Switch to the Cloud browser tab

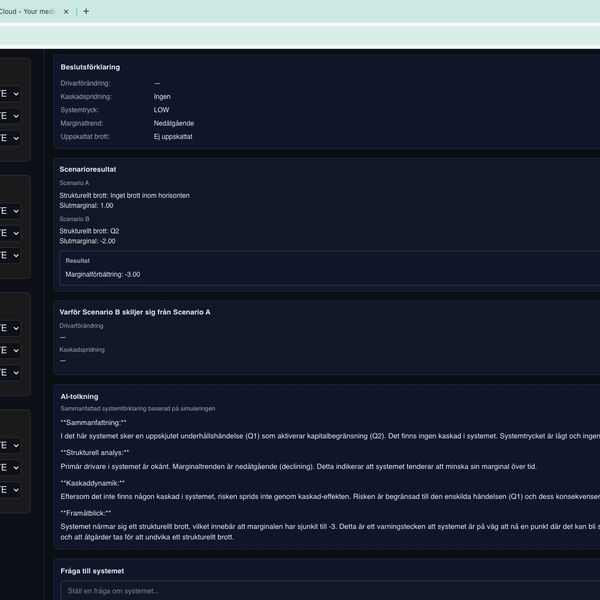coord(28,11)
